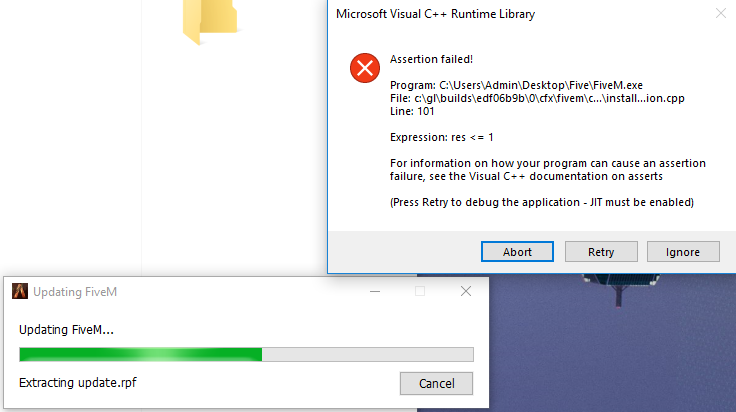The width and height of the screenshot is (736, 412).
Task: Select Ignore in the assertion dialog
Action: click(x=683, y=252)
